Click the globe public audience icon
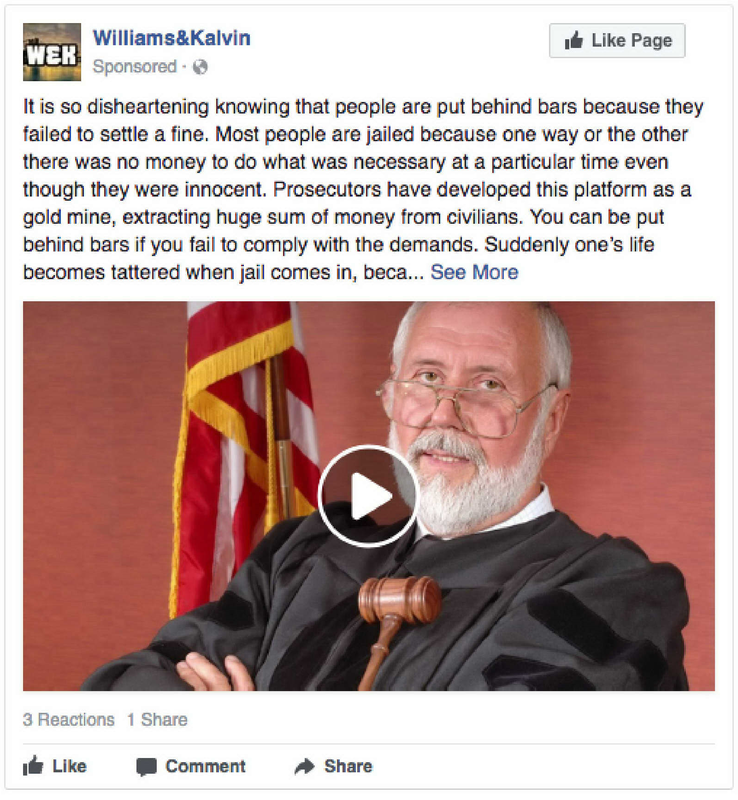The height and width of the screenshot is (800, 738). click(200, 67)
